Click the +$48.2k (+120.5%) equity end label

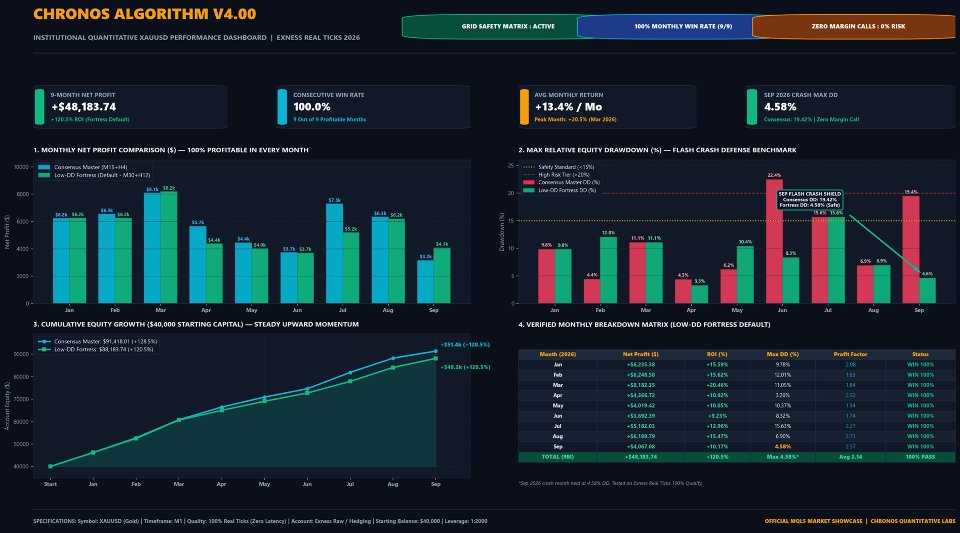(465, 367)
